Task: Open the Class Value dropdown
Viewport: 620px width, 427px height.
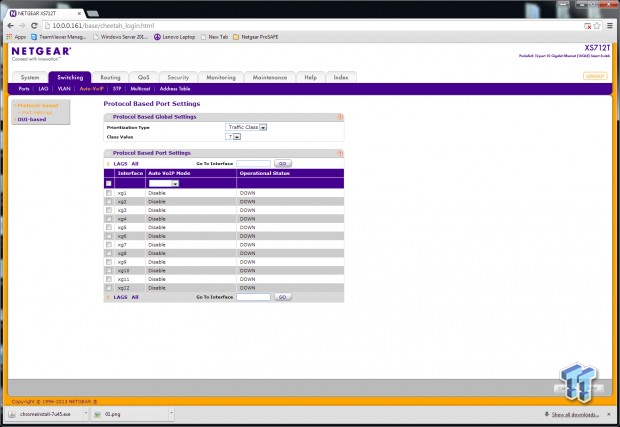Action: pyautogui.click(x=233, y=137)
